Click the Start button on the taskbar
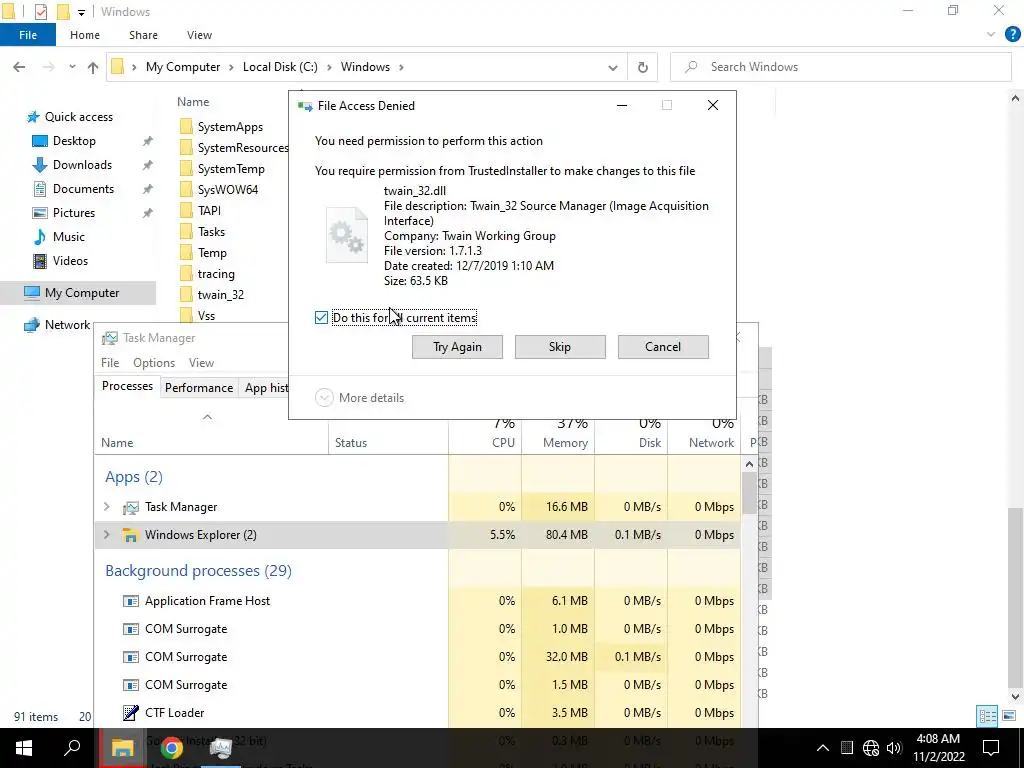Image resolution: width=1024 pixels, height=768 pixels. pyautogui.click(x=24, y=748)
